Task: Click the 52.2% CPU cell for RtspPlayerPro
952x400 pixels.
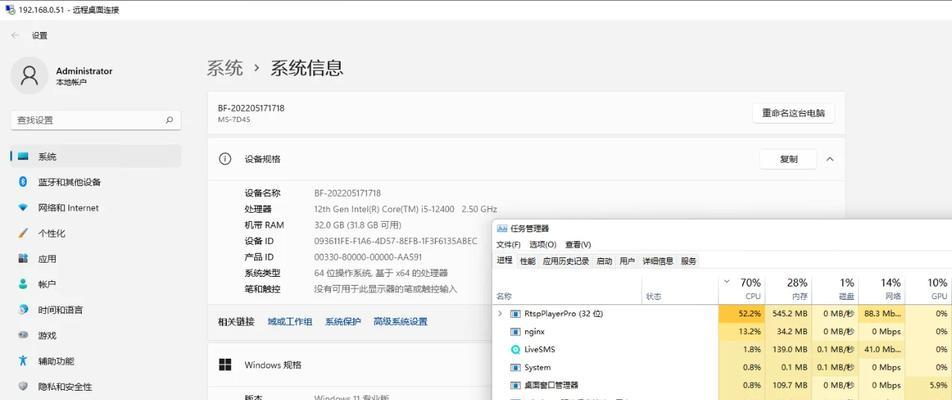Action: tap(742, 314)
